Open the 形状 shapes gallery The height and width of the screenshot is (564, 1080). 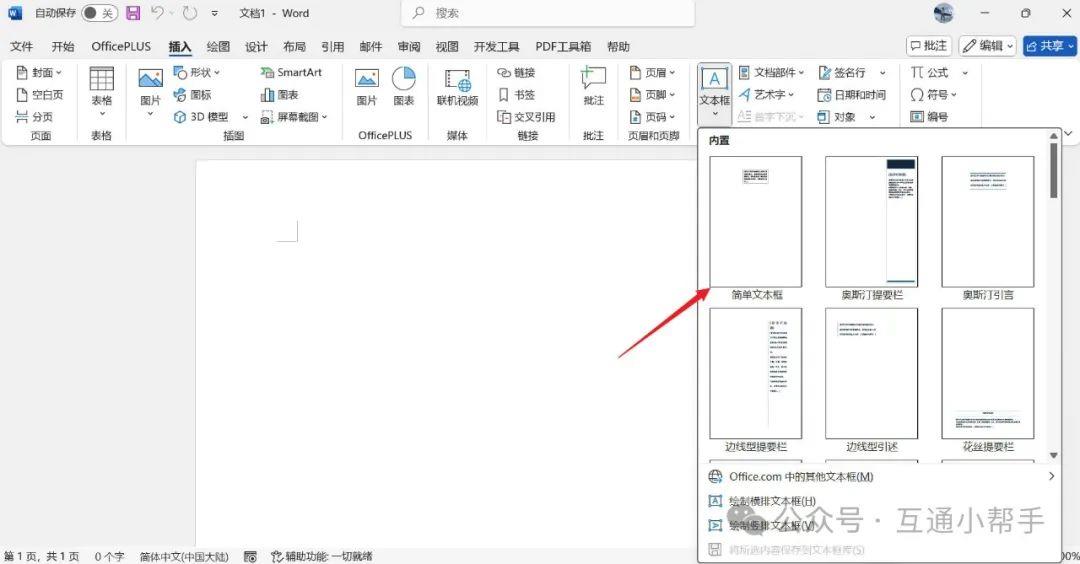pos(196,72)
